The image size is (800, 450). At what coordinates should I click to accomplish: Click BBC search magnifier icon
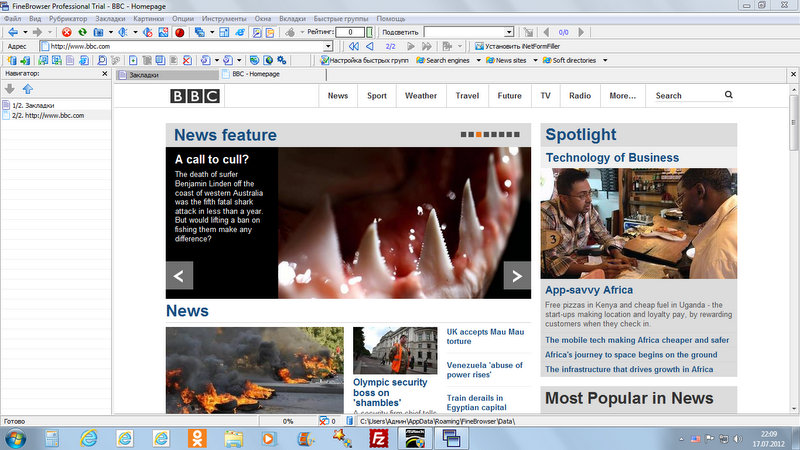(729, 95)
